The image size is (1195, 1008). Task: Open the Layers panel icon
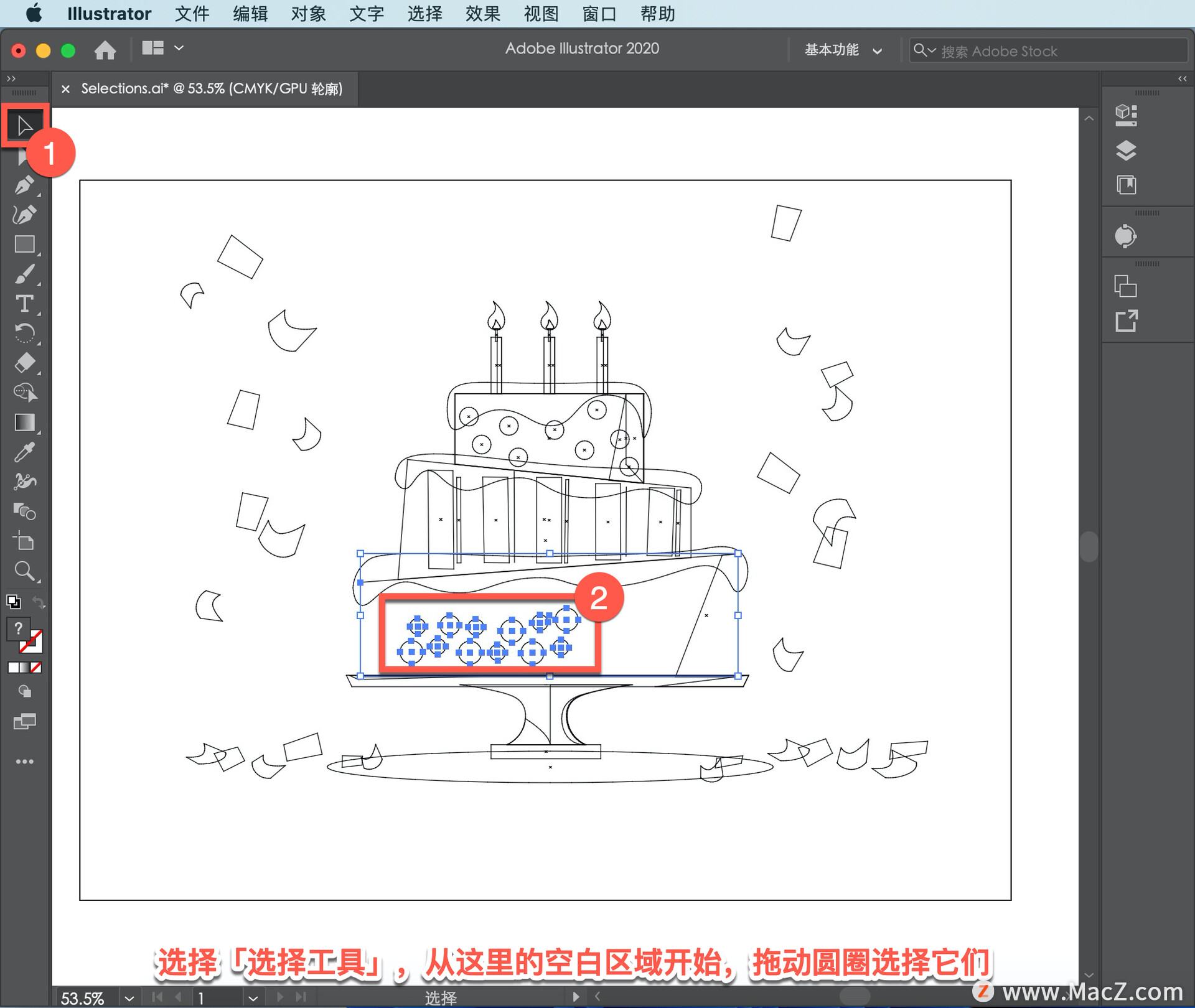1126,151
